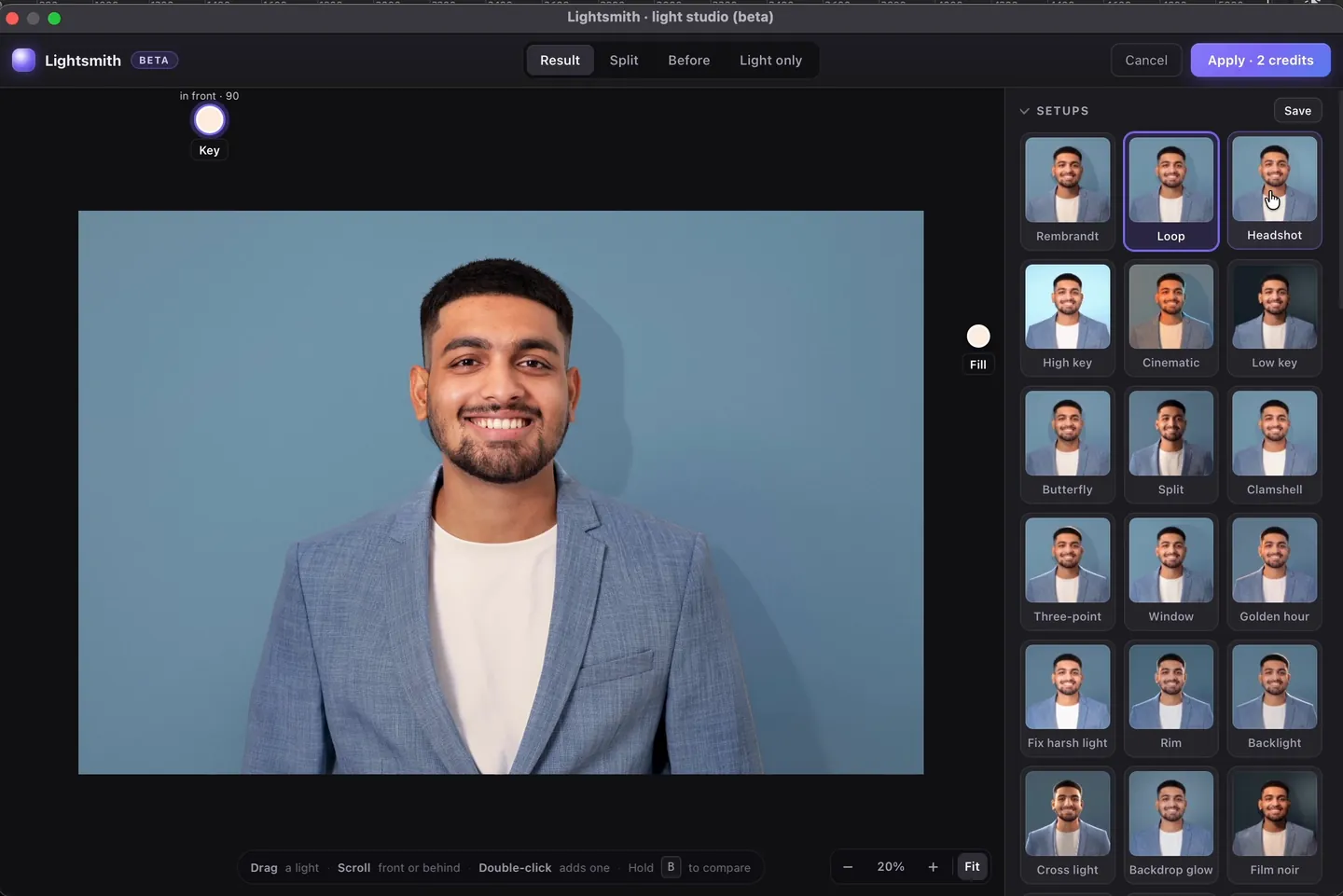
Task: Click the Cancel button
Action: [1145, 60]
